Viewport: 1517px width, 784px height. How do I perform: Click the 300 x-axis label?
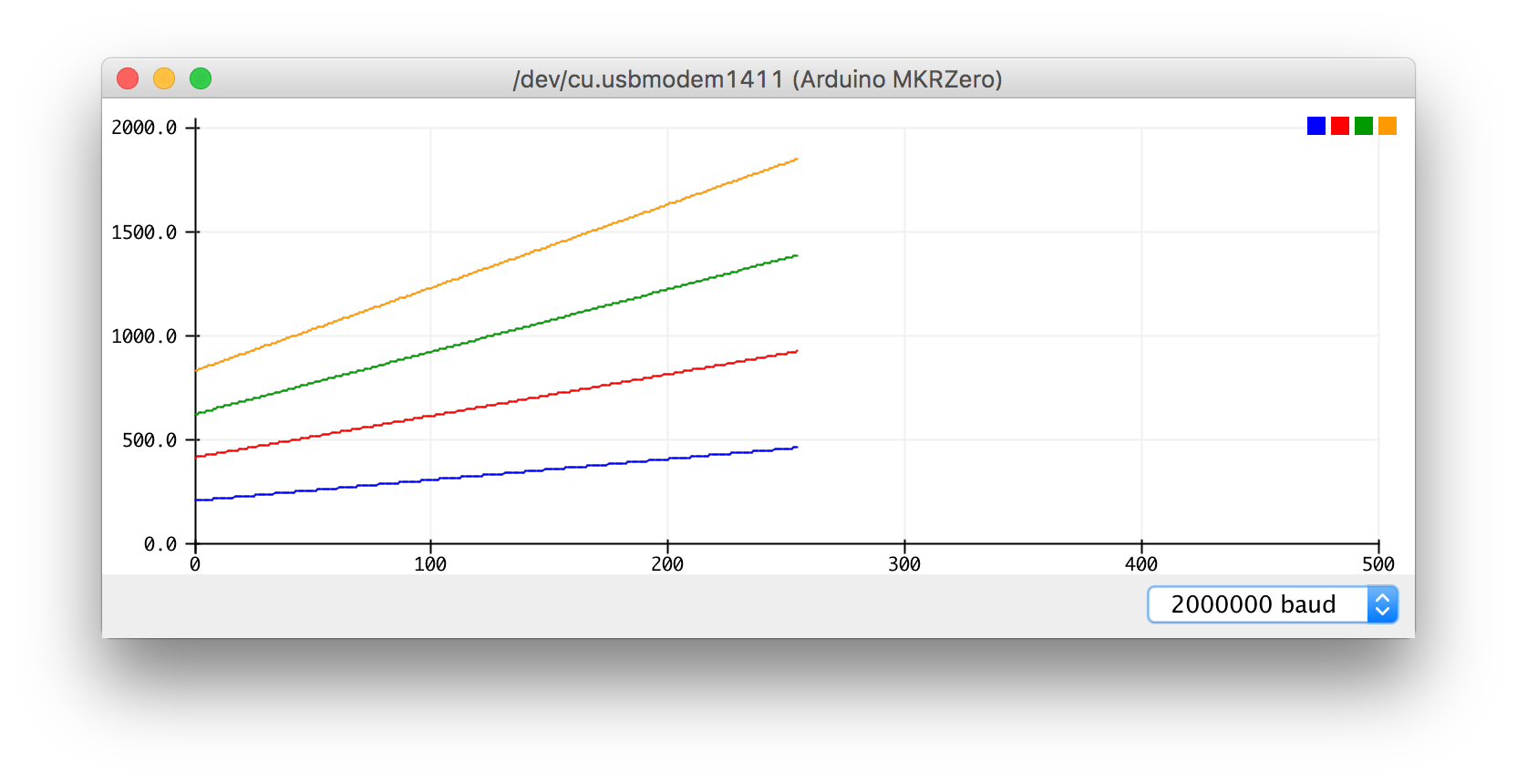pos(904,564)
